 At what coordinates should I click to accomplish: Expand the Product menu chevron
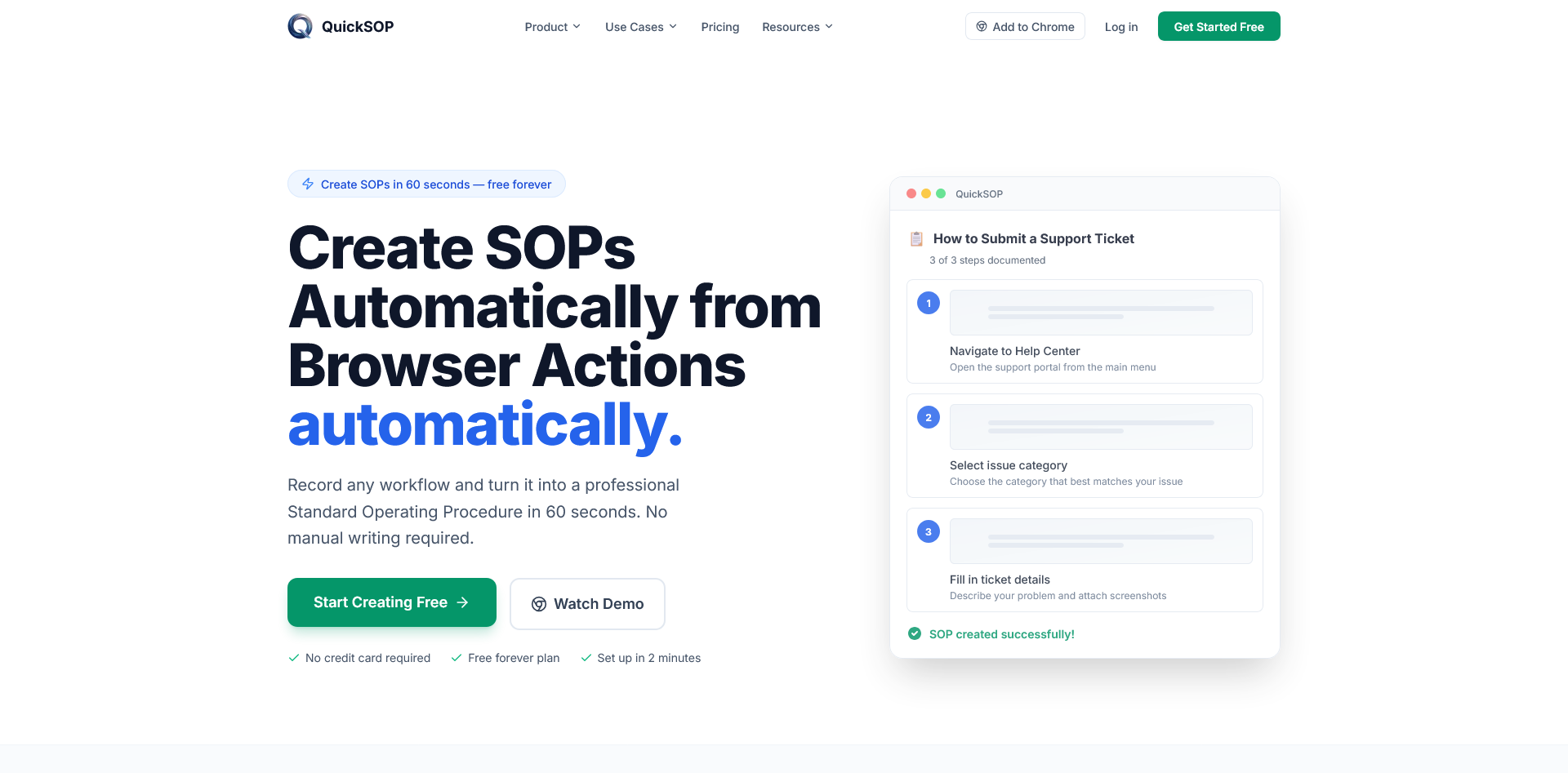click(577, 27)
